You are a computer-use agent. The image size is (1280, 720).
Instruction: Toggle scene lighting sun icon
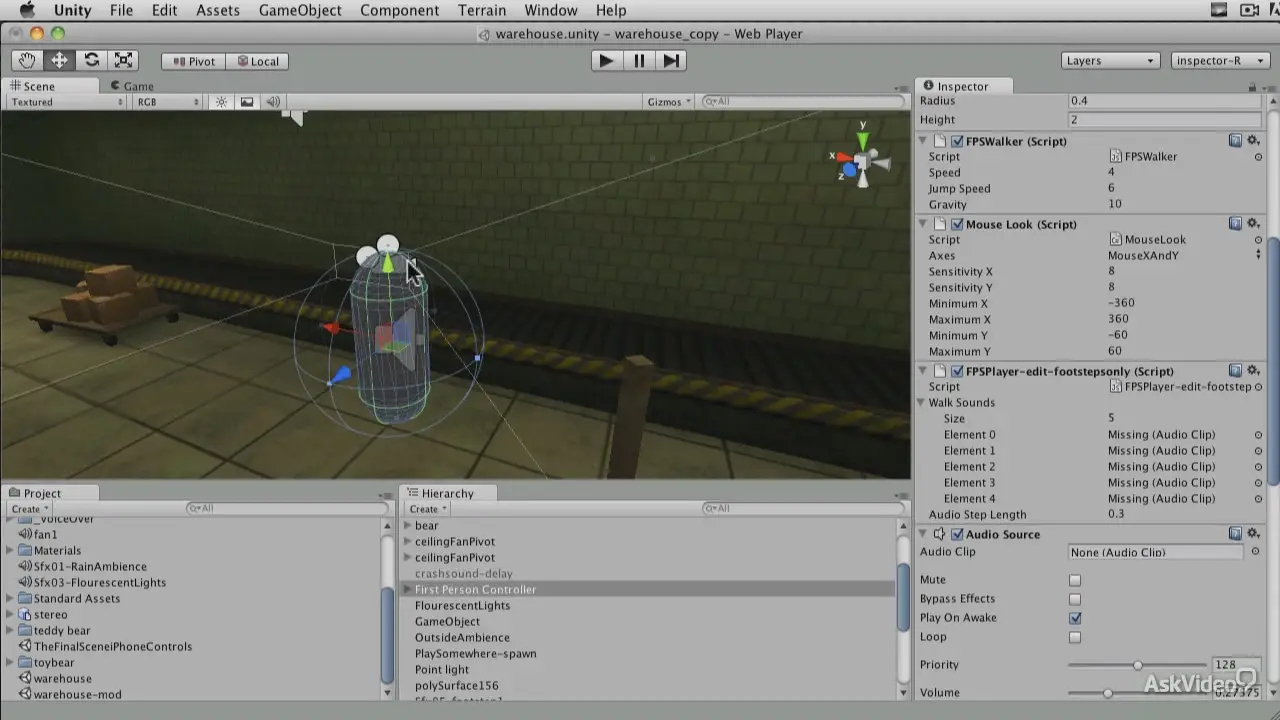point(221,102)
